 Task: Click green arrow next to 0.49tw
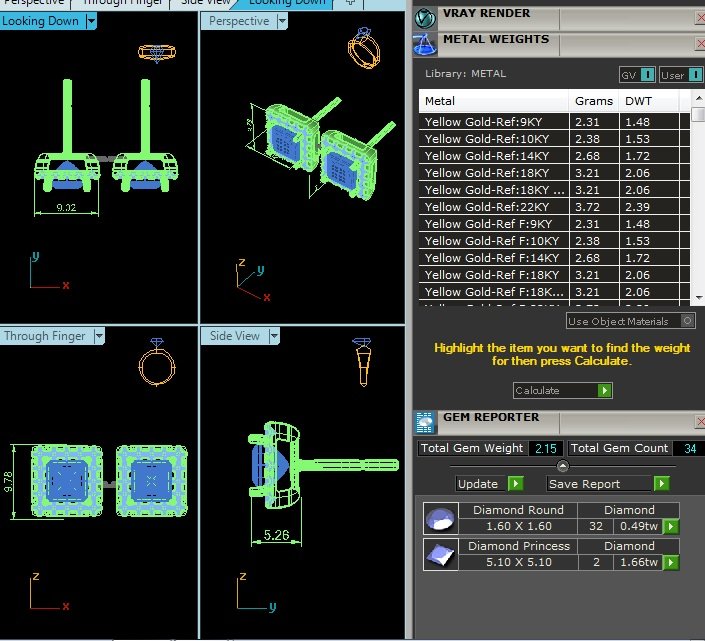(x=671, y=526)
